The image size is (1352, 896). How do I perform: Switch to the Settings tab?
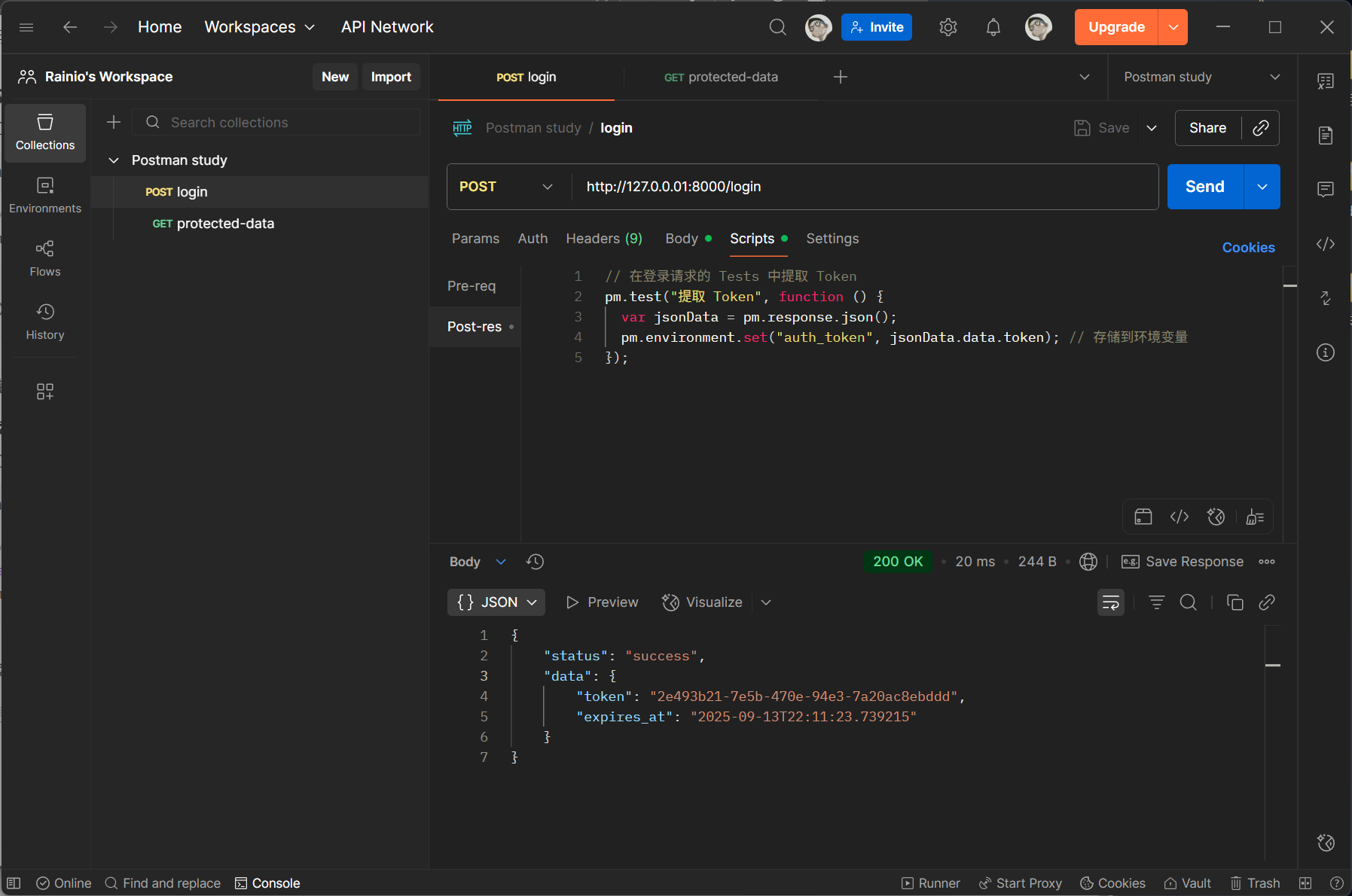pos(832,239)
